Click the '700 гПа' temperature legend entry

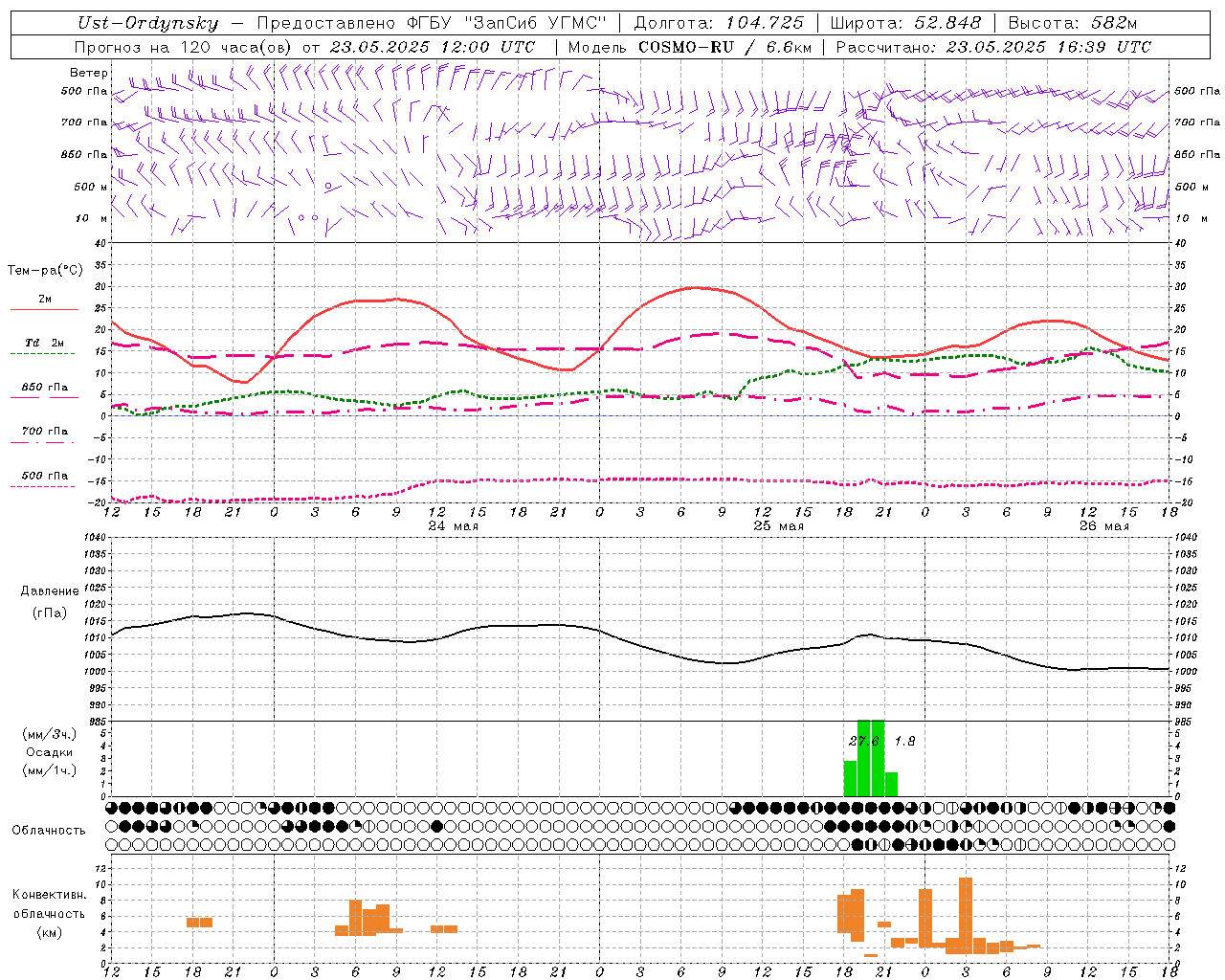pos(44,432)
